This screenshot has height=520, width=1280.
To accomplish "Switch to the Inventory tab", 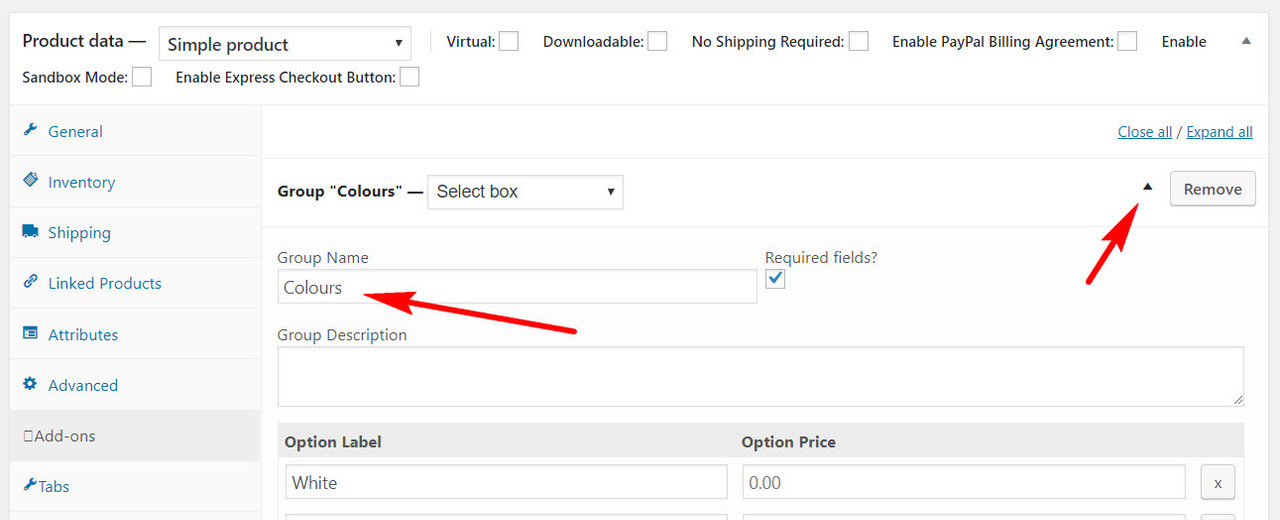I will pos(135,182).
